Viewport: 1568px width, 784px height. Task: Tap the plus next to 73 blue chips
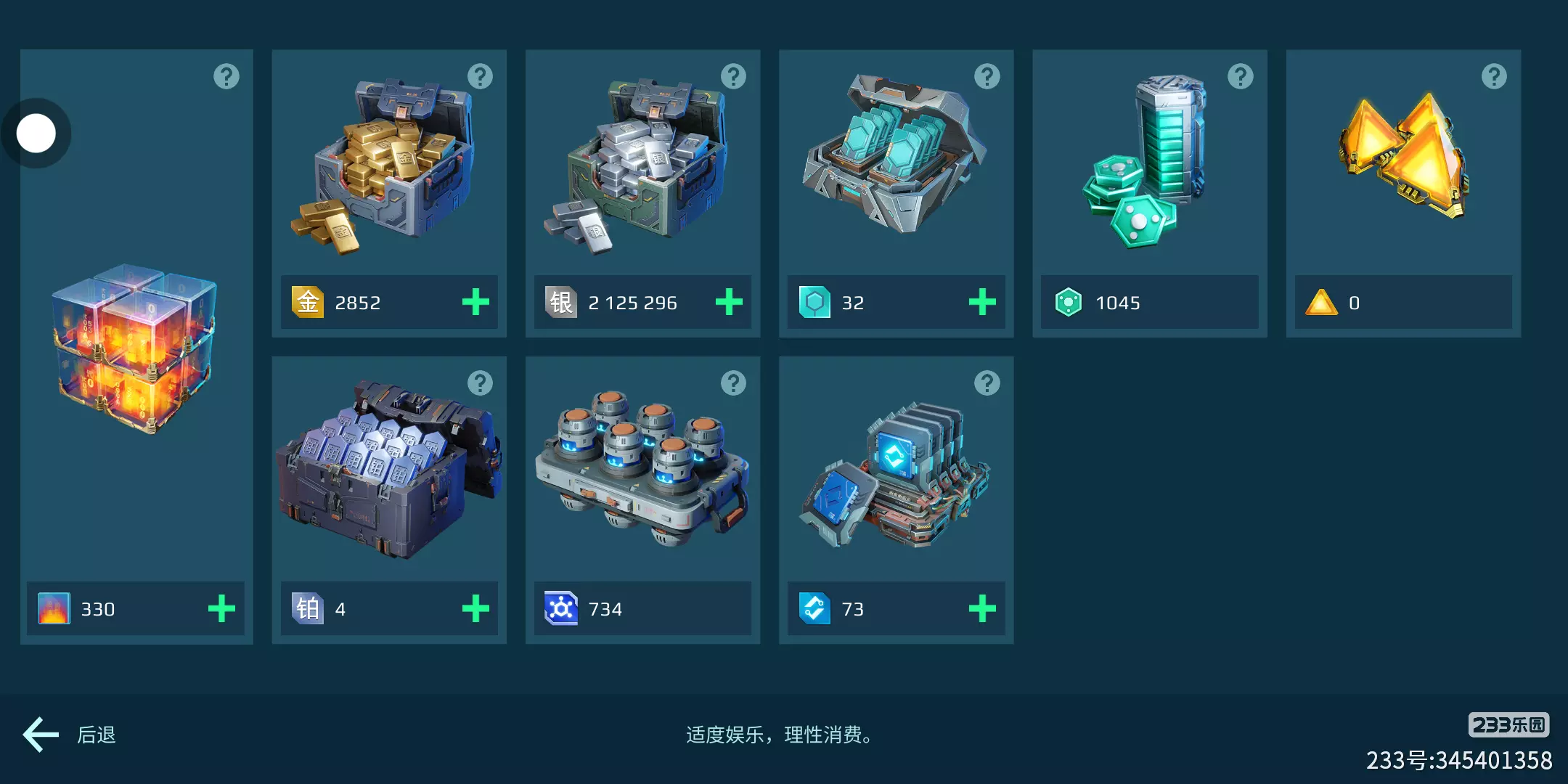[982, 608]
